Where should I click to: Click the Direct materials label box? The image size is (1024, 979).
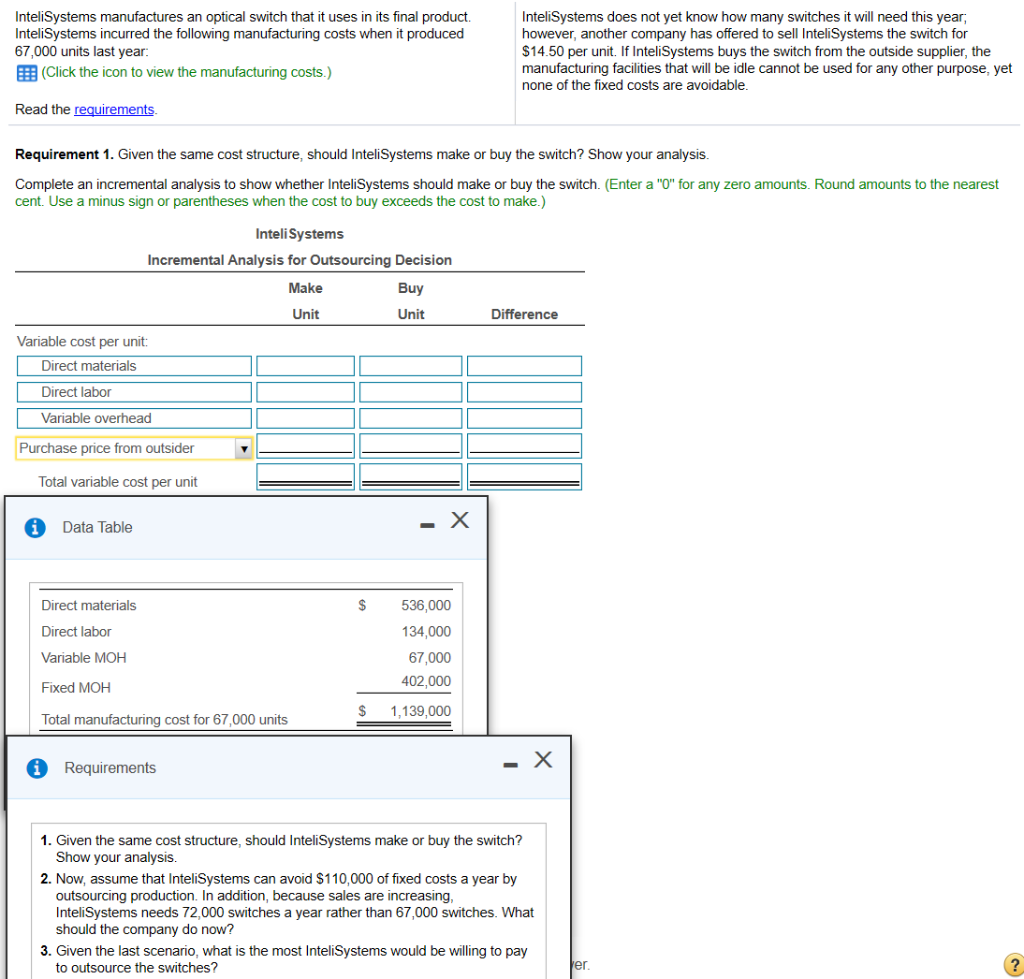click(x=134, y=366)
